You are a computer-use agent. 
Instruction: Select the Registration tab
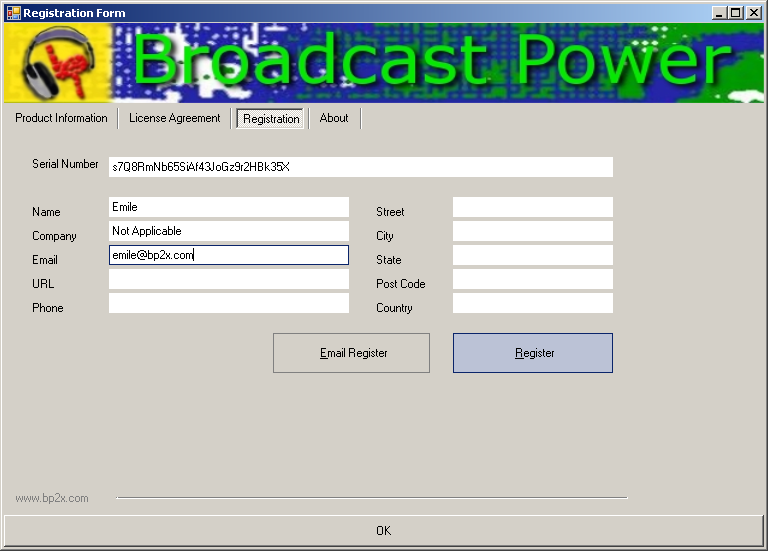[x=271, y=119]
